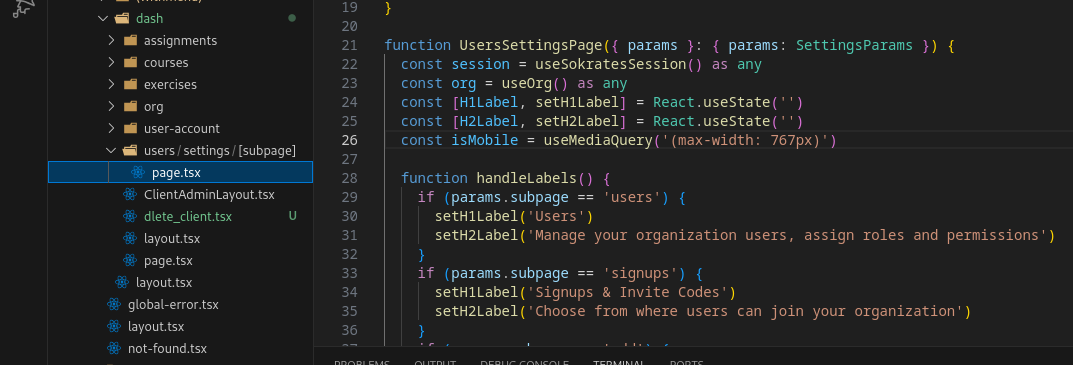Click 'isMobile' variable on line 26

click(484, 140)
